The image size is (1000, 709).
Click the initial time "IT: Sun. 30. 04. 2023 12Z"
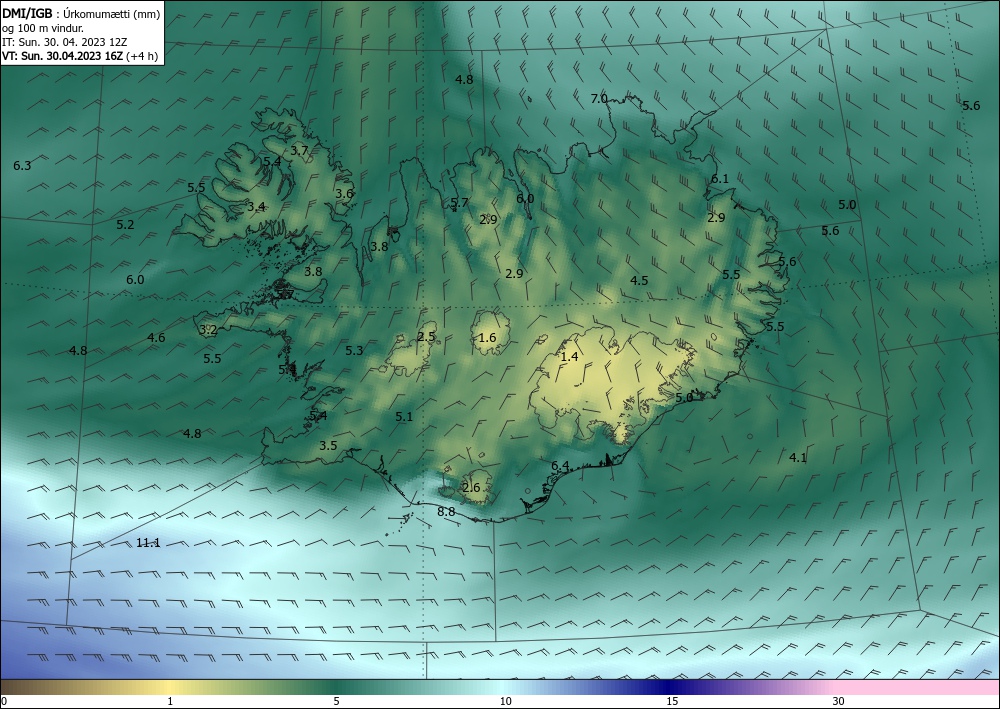pyautogui.click(x=64, y=42)
